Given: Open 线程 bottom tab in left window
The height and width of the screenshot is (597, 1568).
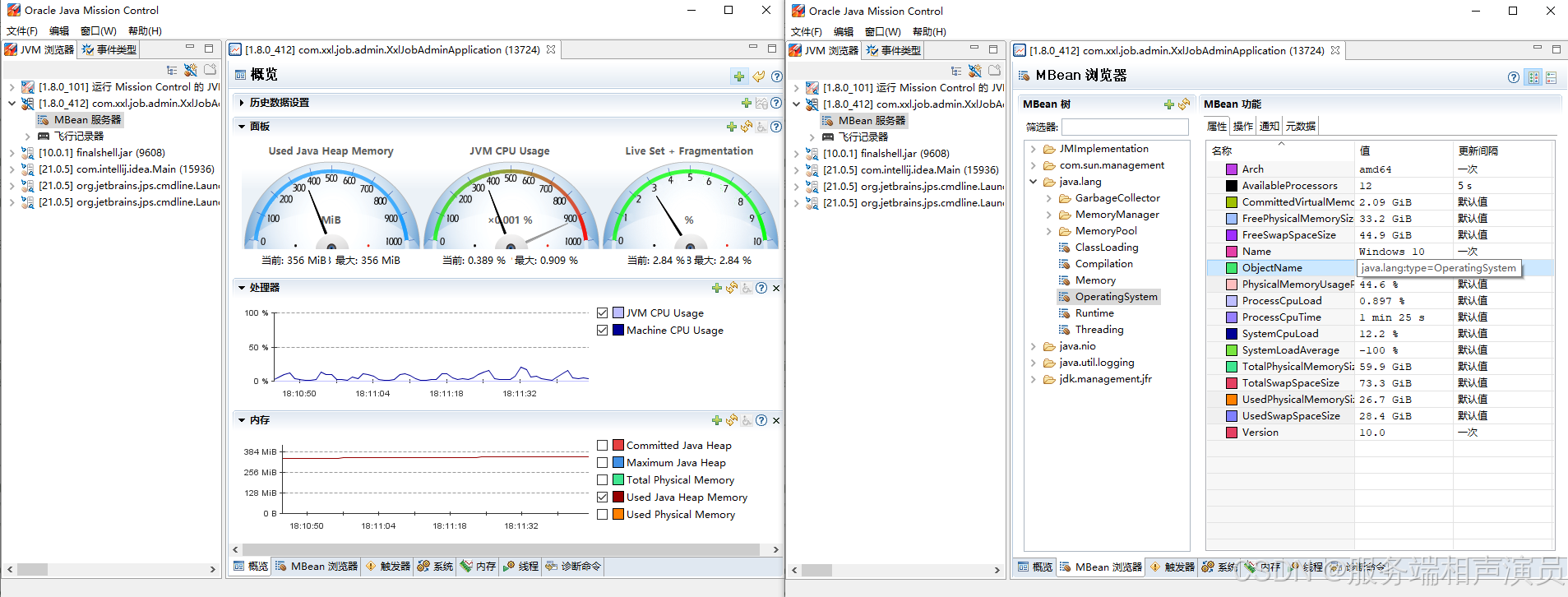Looking at the screenshot, I should 520,567.
